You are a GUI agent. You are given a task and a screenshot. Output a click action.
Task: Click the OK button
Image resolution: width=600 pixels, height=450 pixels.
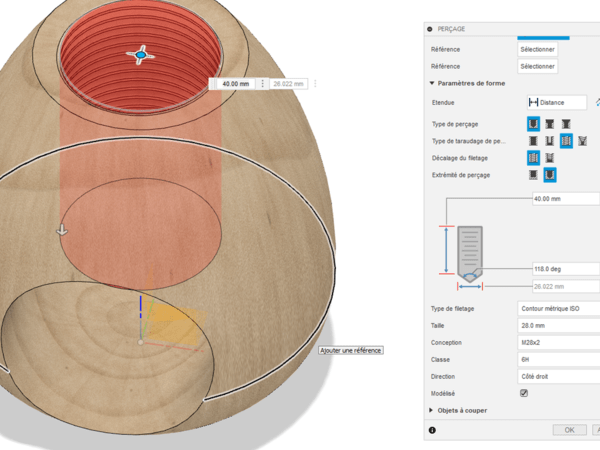(569, 430)
